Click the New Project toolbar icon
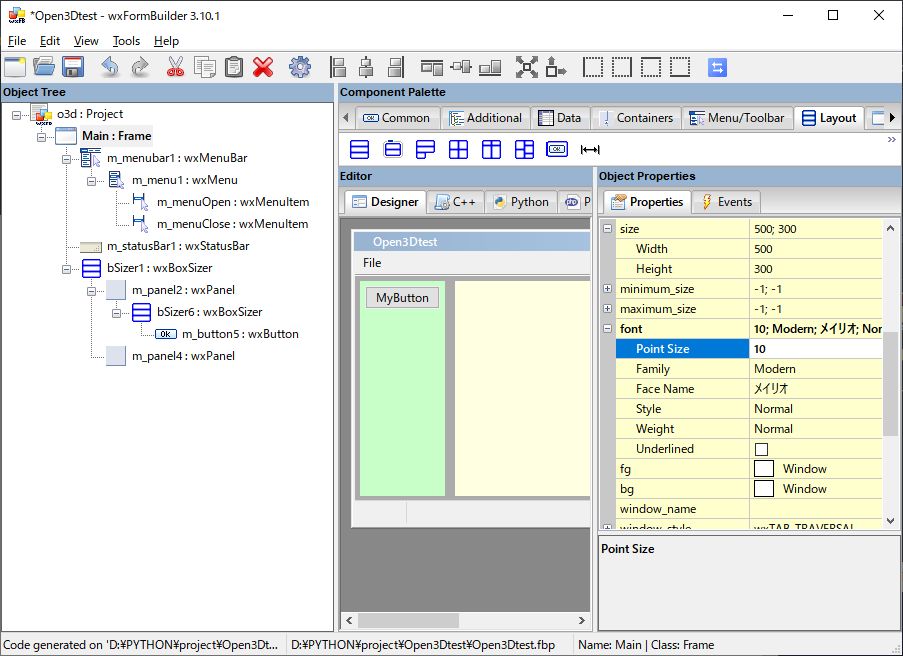This screenshot has height=656, width=903. 15,67
